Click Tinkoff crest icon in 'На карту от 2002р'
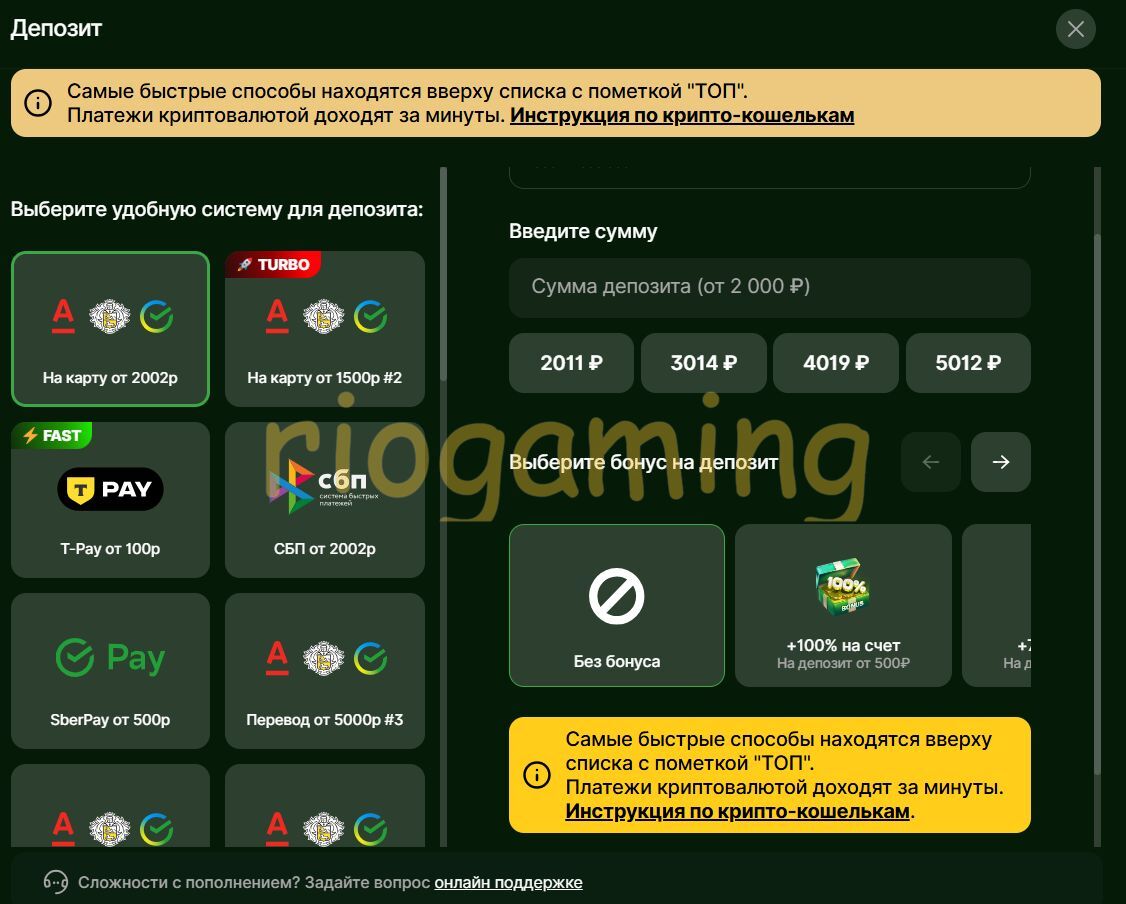The height and width of the screenshot is (904, 1126). (110, 317)
